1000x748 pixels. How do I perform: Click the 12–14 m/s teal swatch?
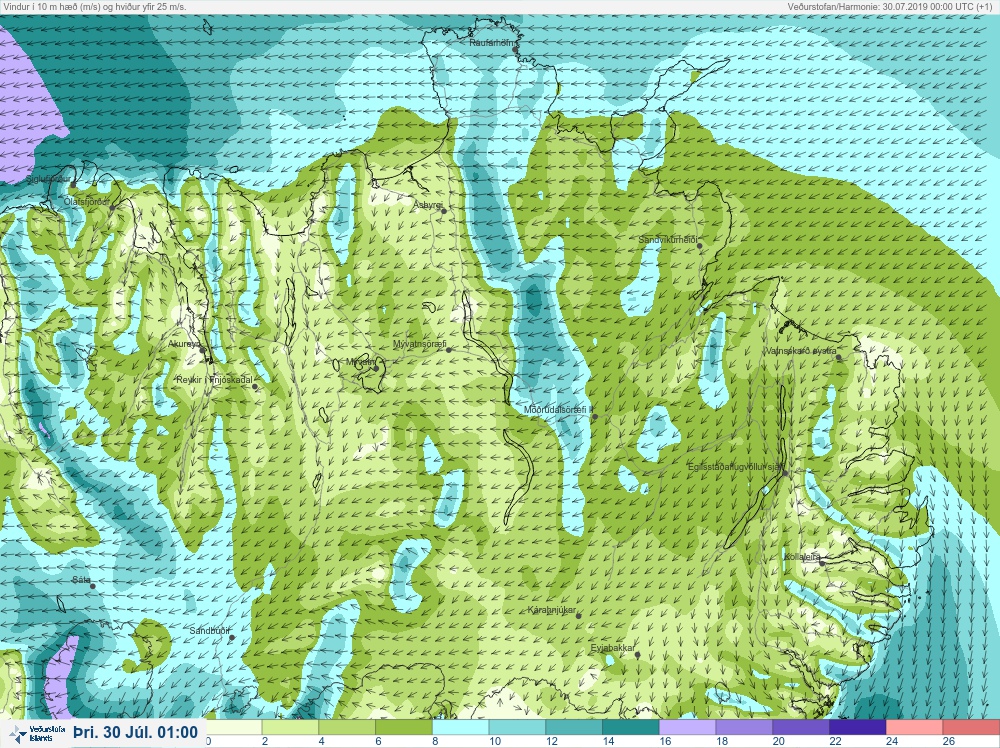pyautogui.click(x=574, y=727)
